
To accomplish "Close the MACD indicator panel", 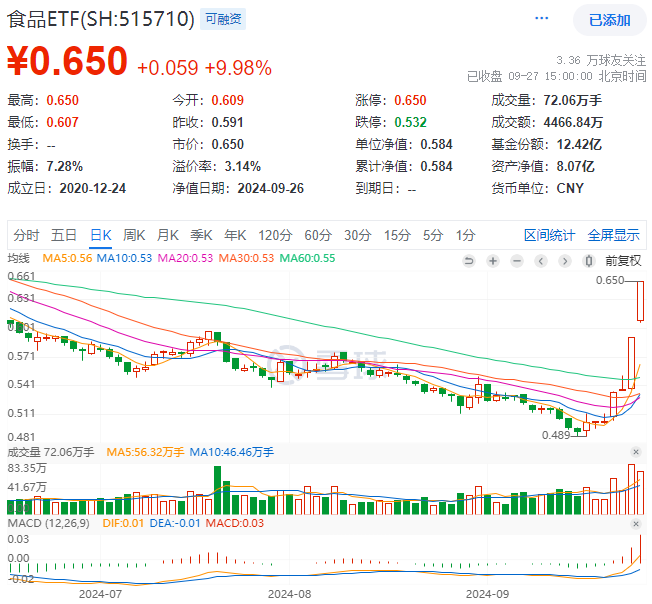I will (634, 524).
